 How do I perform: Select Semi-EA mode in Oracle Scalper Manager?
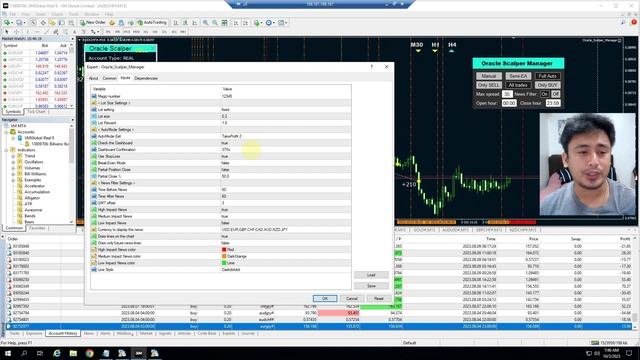[x=518, y=76]
